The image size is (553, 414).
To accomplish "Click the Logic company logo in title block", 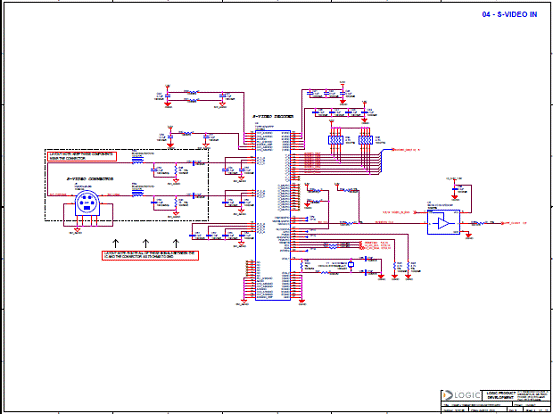I will (462, 395).
